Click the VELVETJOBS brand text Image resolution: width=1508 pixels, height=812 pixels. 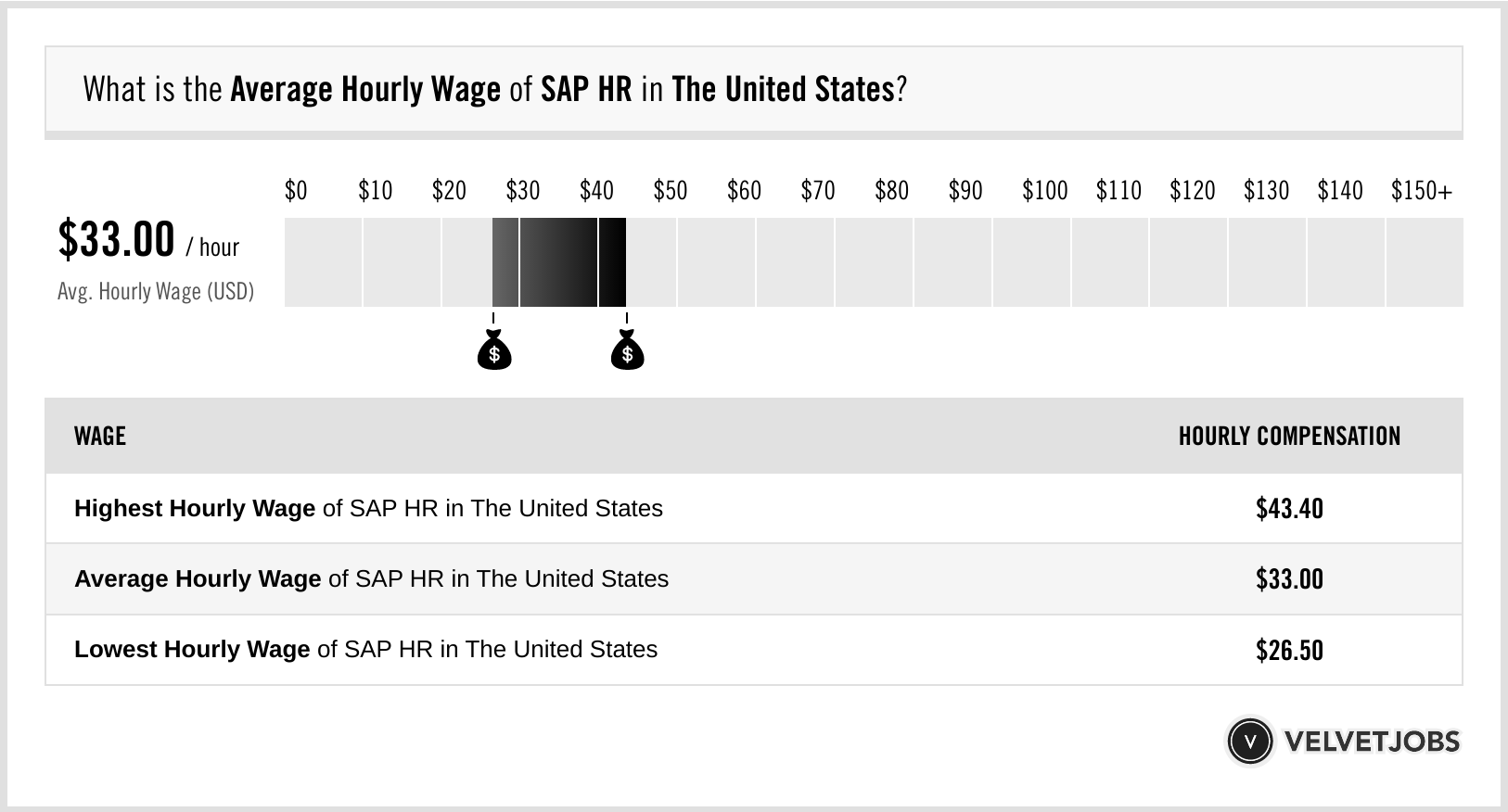1372,742
